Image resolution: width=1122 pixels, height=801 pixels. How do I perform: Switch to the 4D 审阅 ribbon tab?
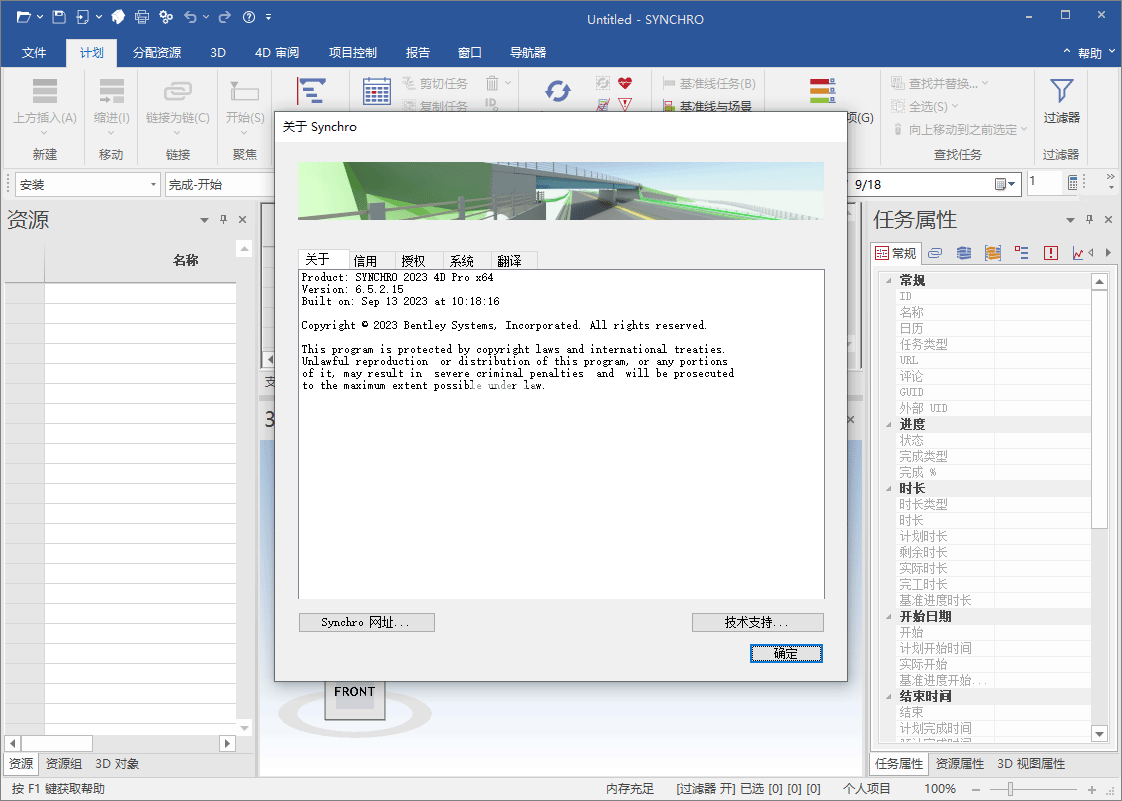pyautogui.click(x=277, y=52)
